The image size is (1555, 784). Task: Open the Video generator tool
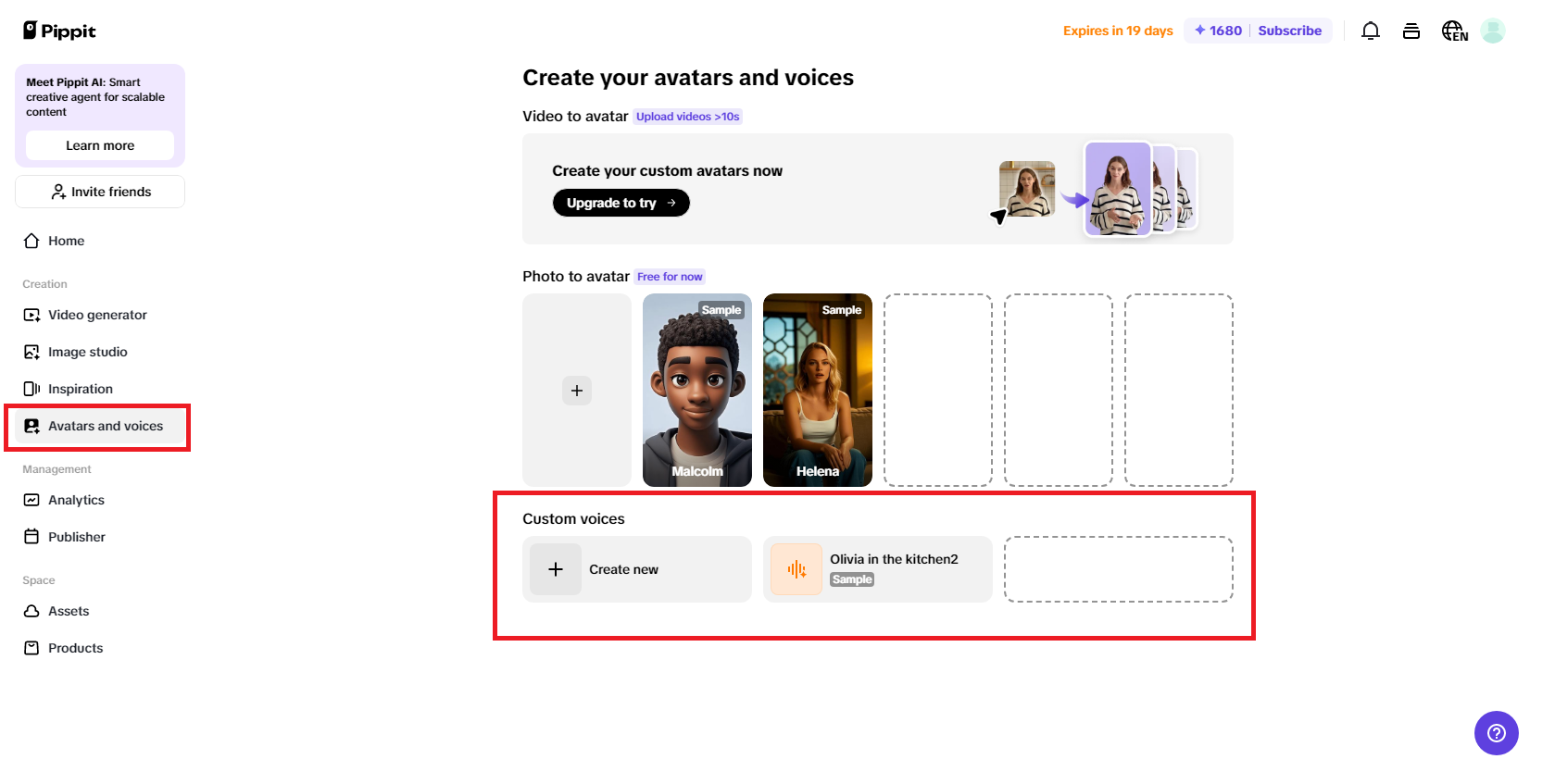(x=96, y=315)
